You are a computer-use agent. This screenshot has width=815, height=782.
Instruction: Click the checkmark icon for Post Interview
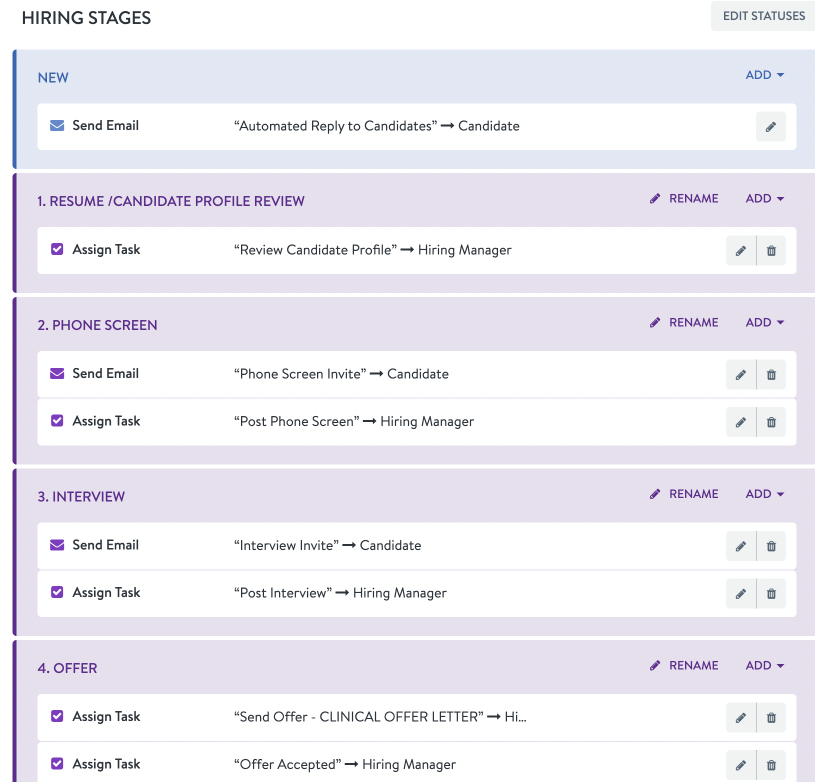click(57, 592)
